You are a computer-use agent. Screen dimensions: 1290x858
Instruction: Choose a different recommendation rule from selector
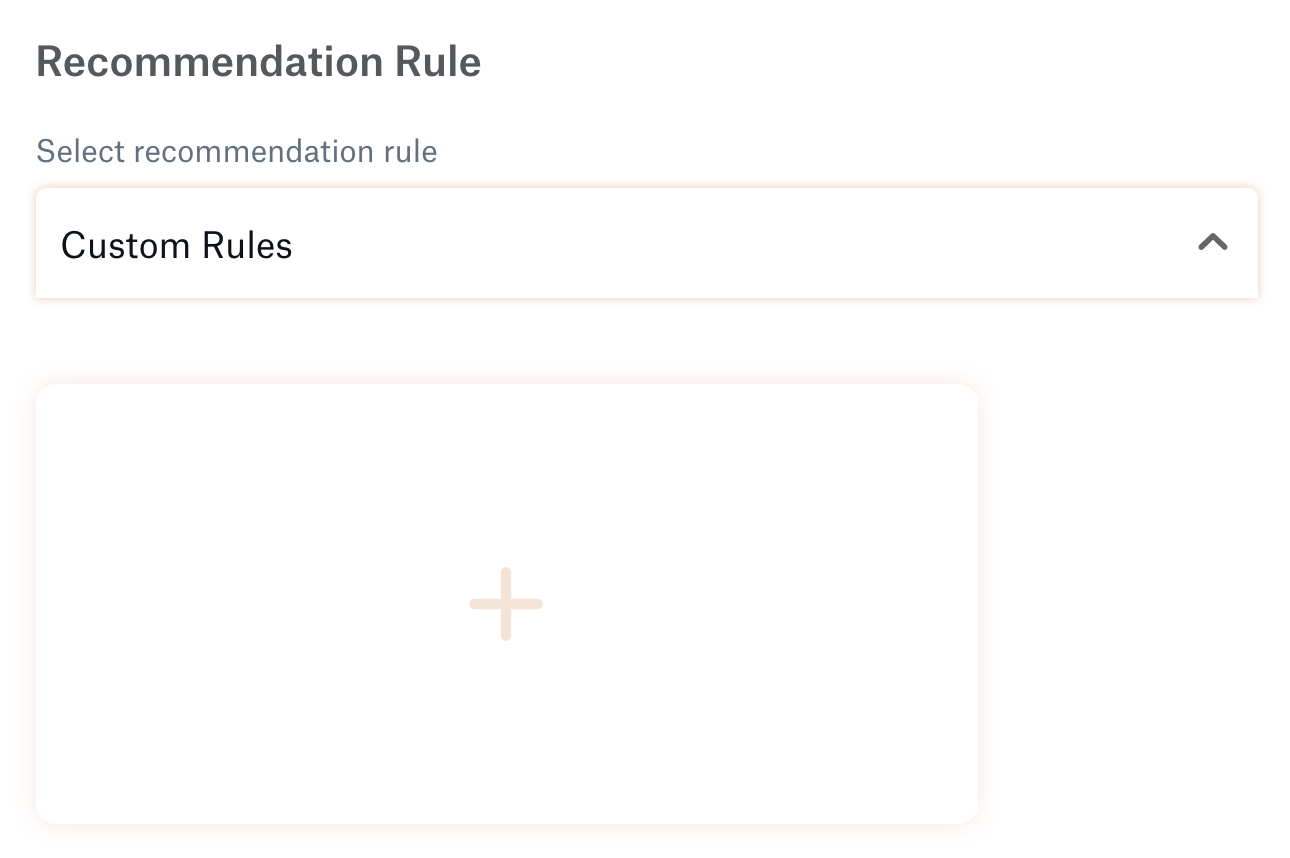646,243
